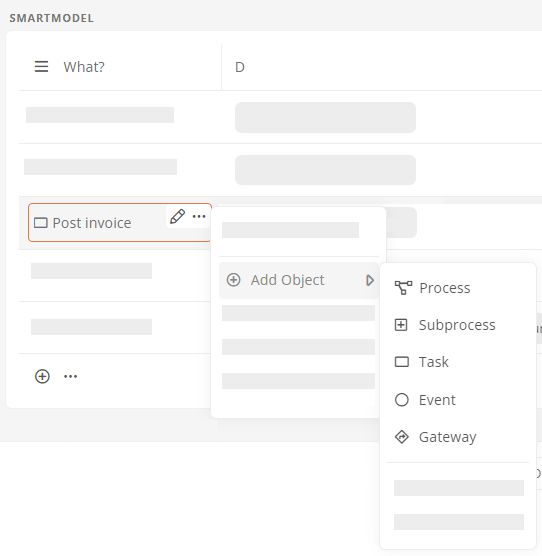Click the pencil edit icon on Post invoice

[177, 216]
